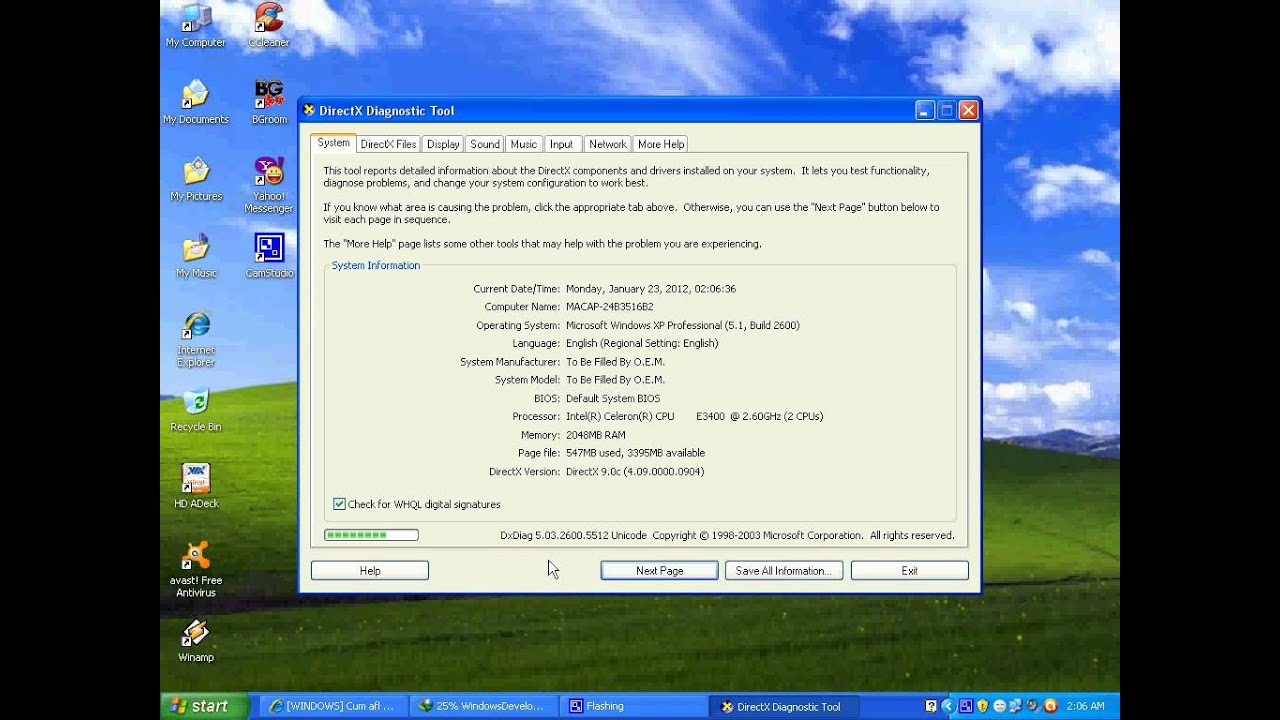The image size is (1280, 720).
Task: Click the System Manufacturer To Be Filled value
Action: (615, 362)
